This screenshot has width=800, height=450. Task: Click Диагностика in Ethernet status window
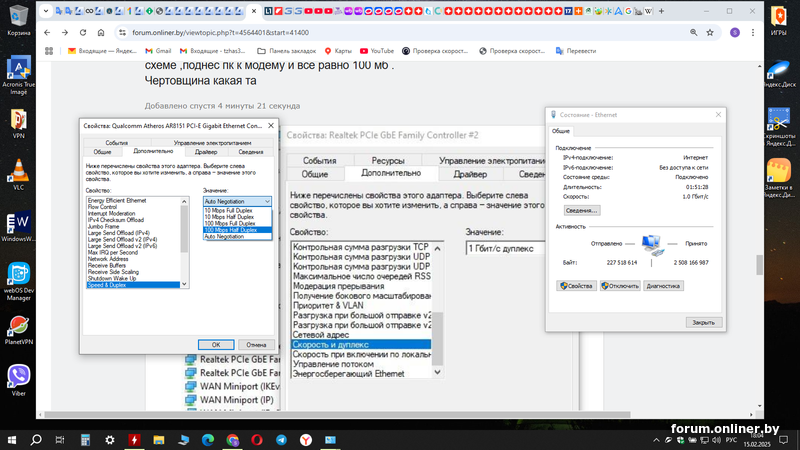coord(663,286)
